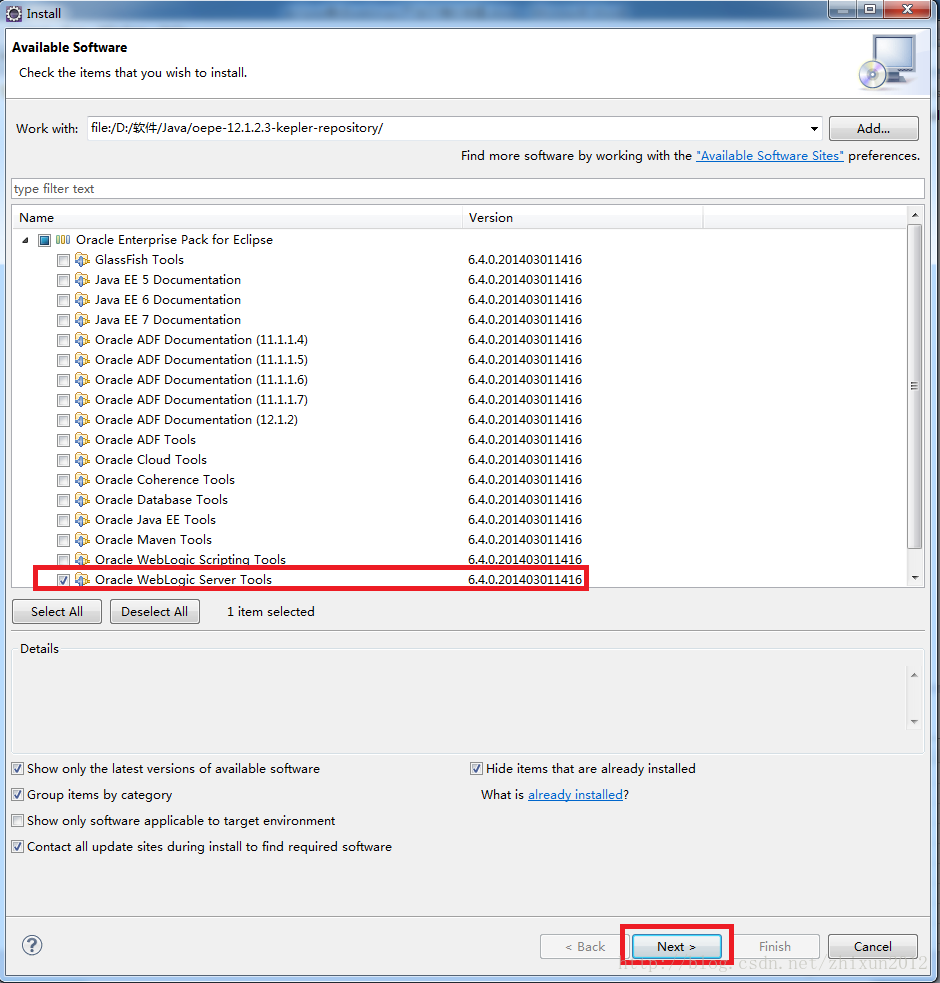
Task: Click the Cancel button
Action: click(873, 947)
